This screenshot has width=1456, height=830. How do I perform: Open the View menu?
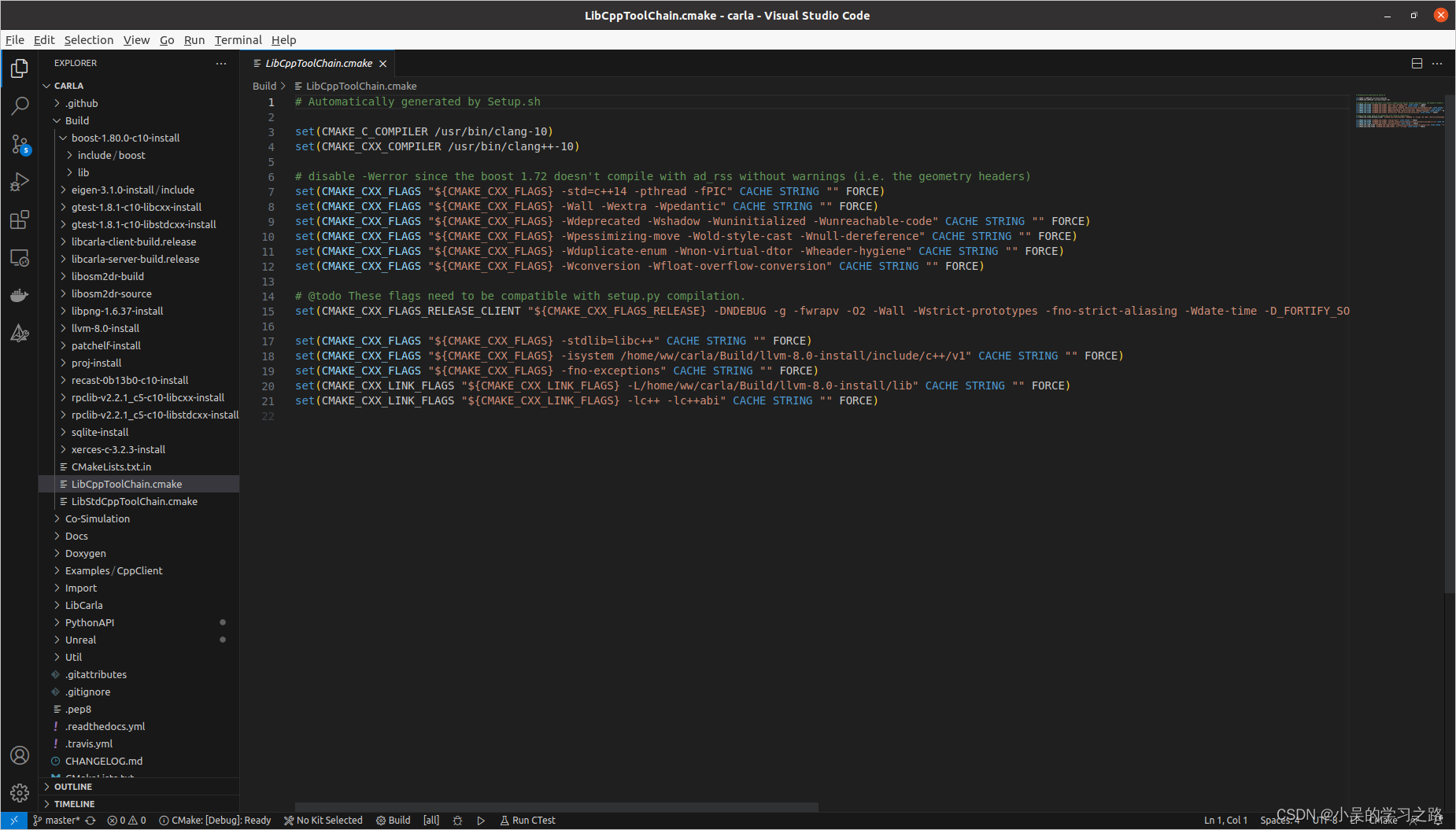click(x=136, y=40)
